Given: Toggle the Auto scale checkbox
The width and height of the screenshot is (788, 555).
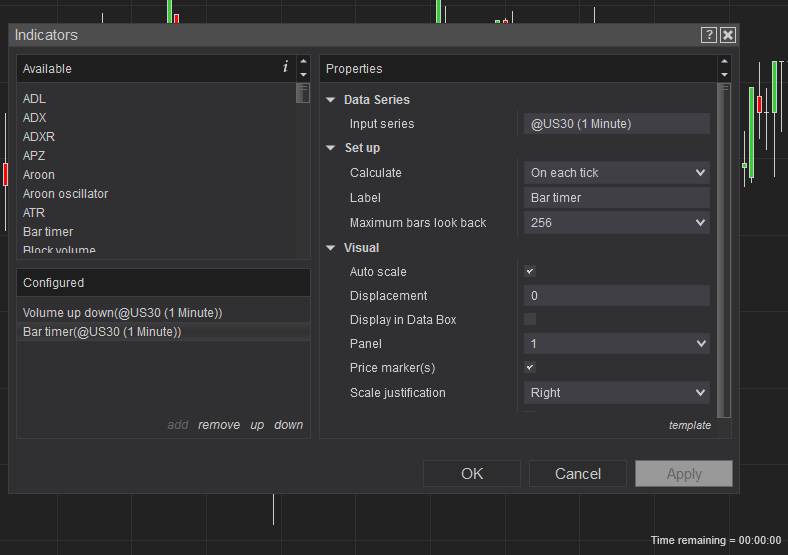Looking at the screenshot, I should point(530,271).
